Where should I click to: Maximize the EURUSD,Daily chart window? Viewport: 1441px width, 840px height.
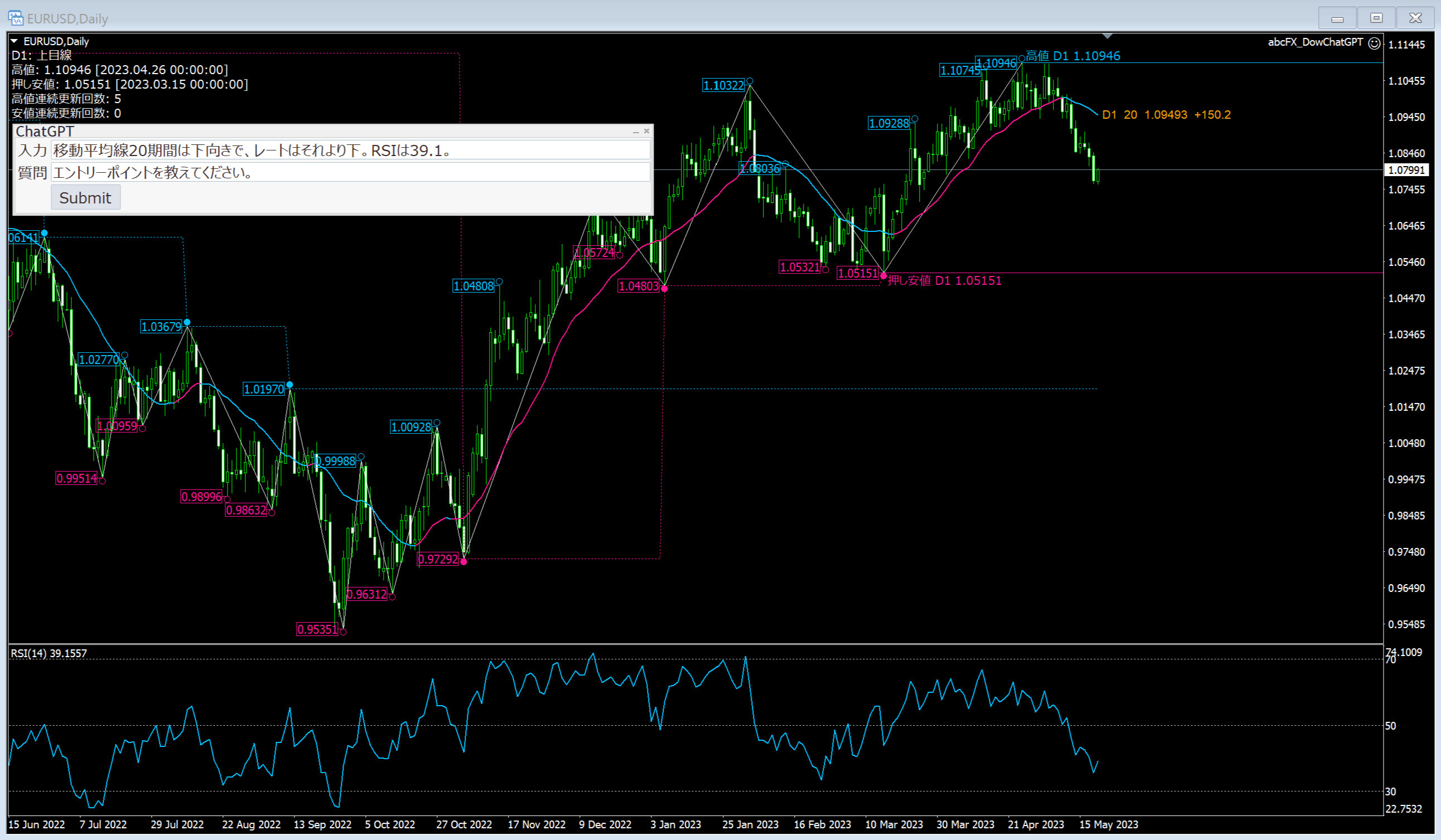coord(1376,18)
